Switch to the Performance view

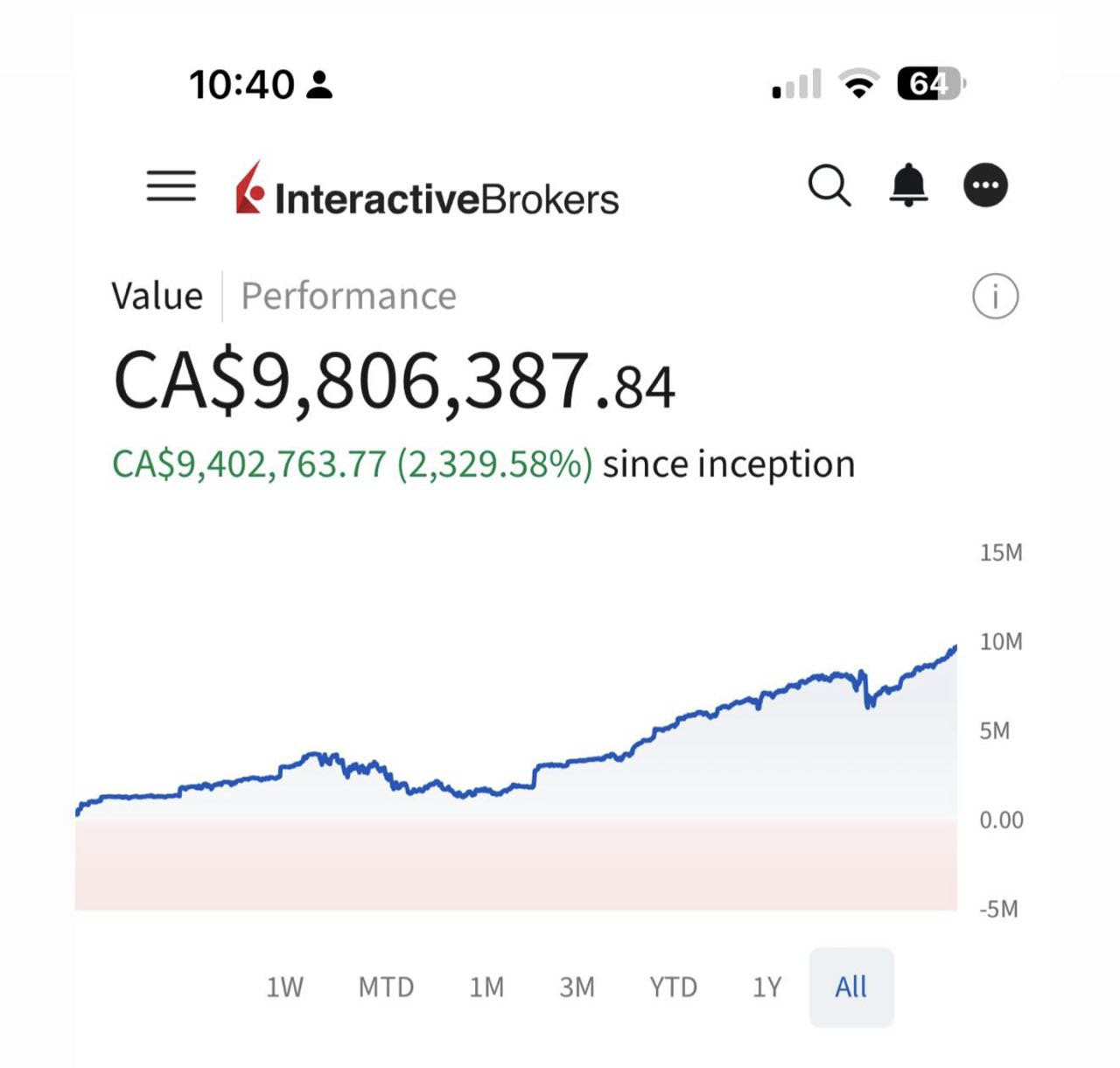348,297
